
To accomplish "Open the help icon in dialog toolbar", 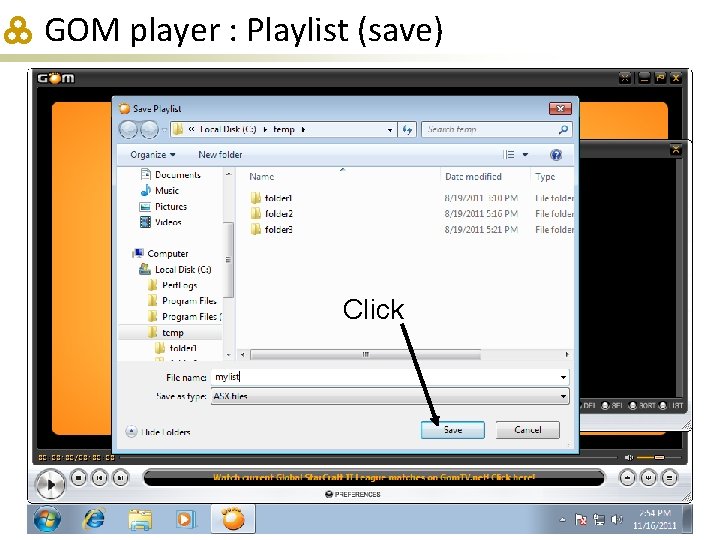I will [556, 155].
